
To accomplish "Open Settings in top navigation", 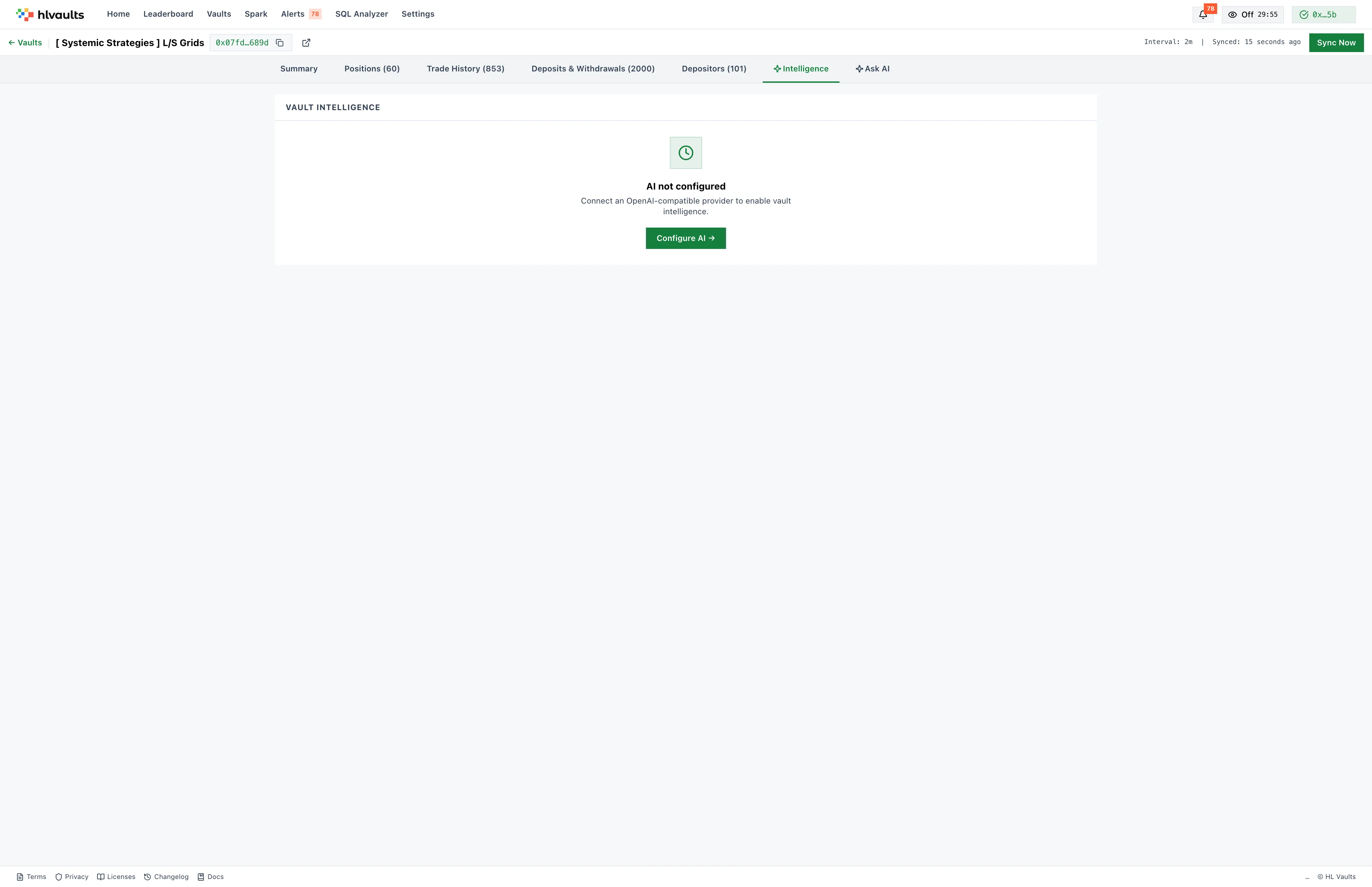I will coord(418,14).
